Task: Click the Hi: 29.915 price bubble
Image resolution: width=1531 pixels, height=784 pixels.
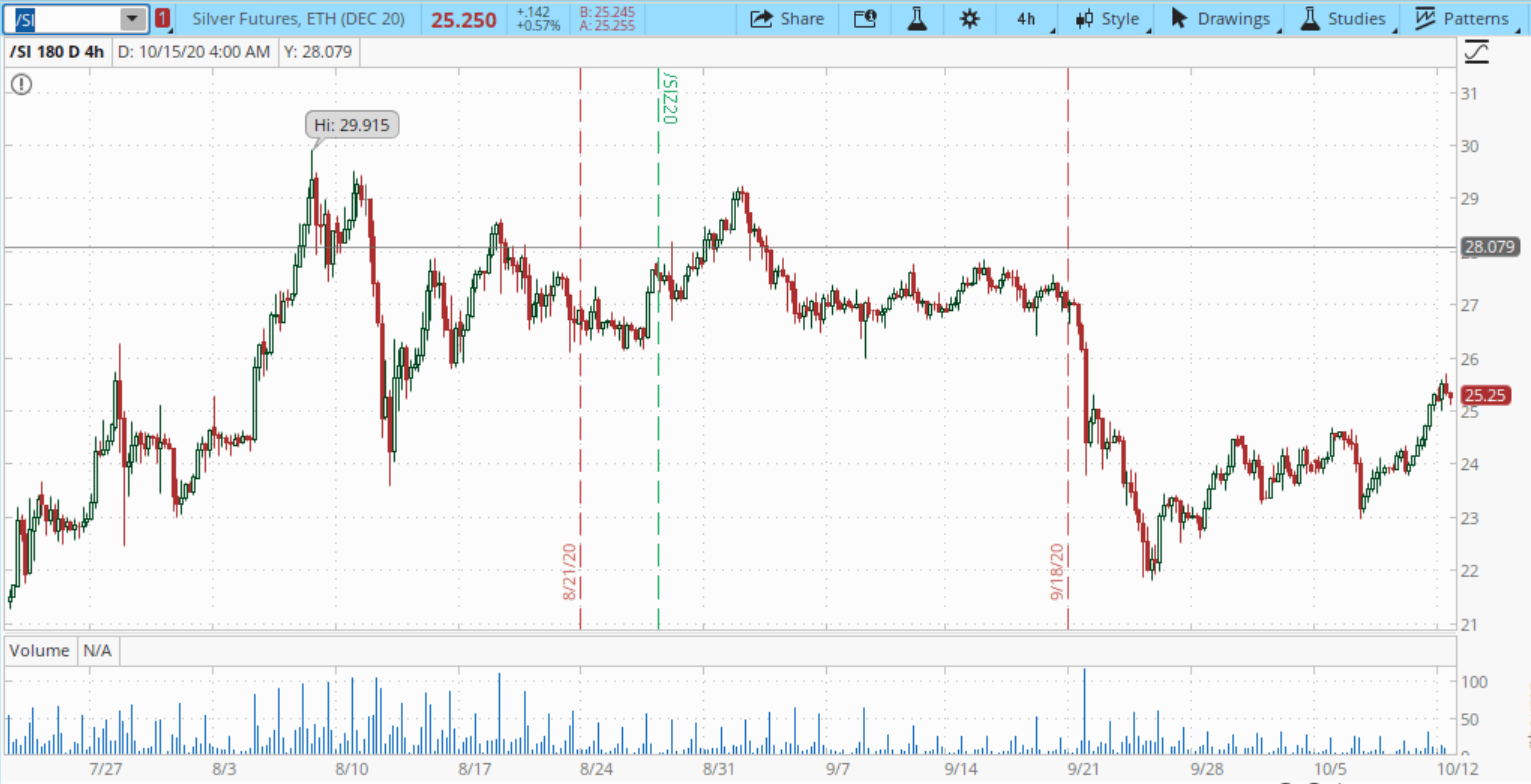Action: 352,125
